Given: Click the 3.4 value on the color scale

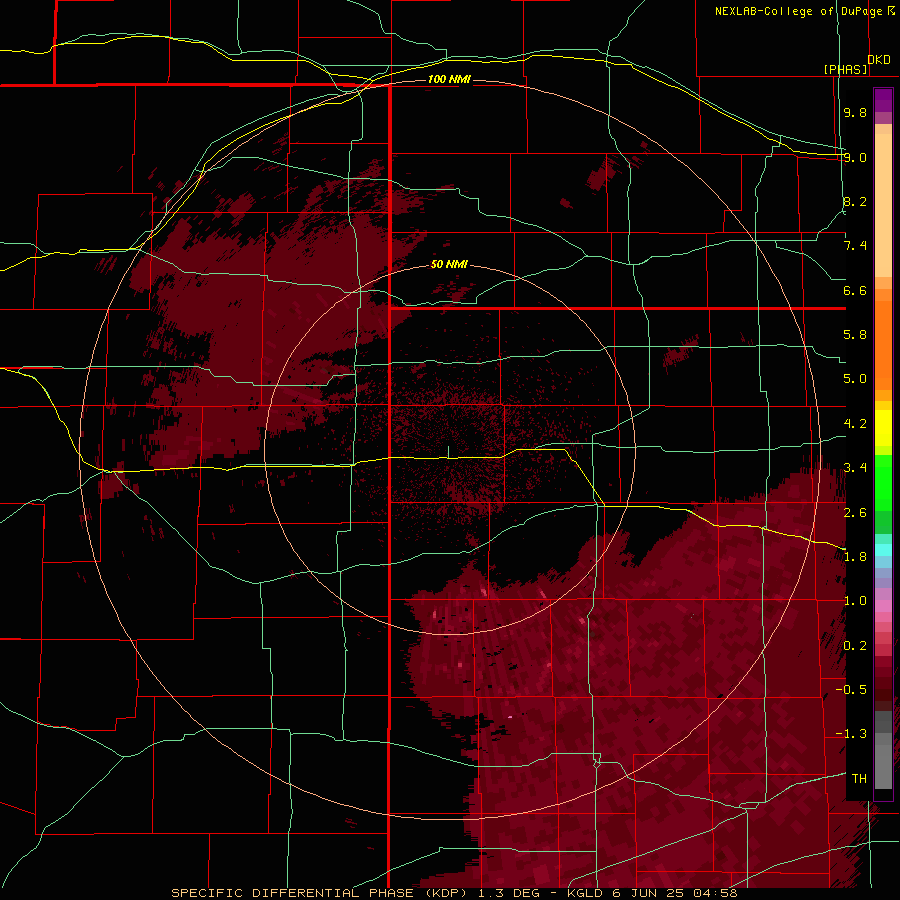Looking at the screenshot, I should 855,468.
